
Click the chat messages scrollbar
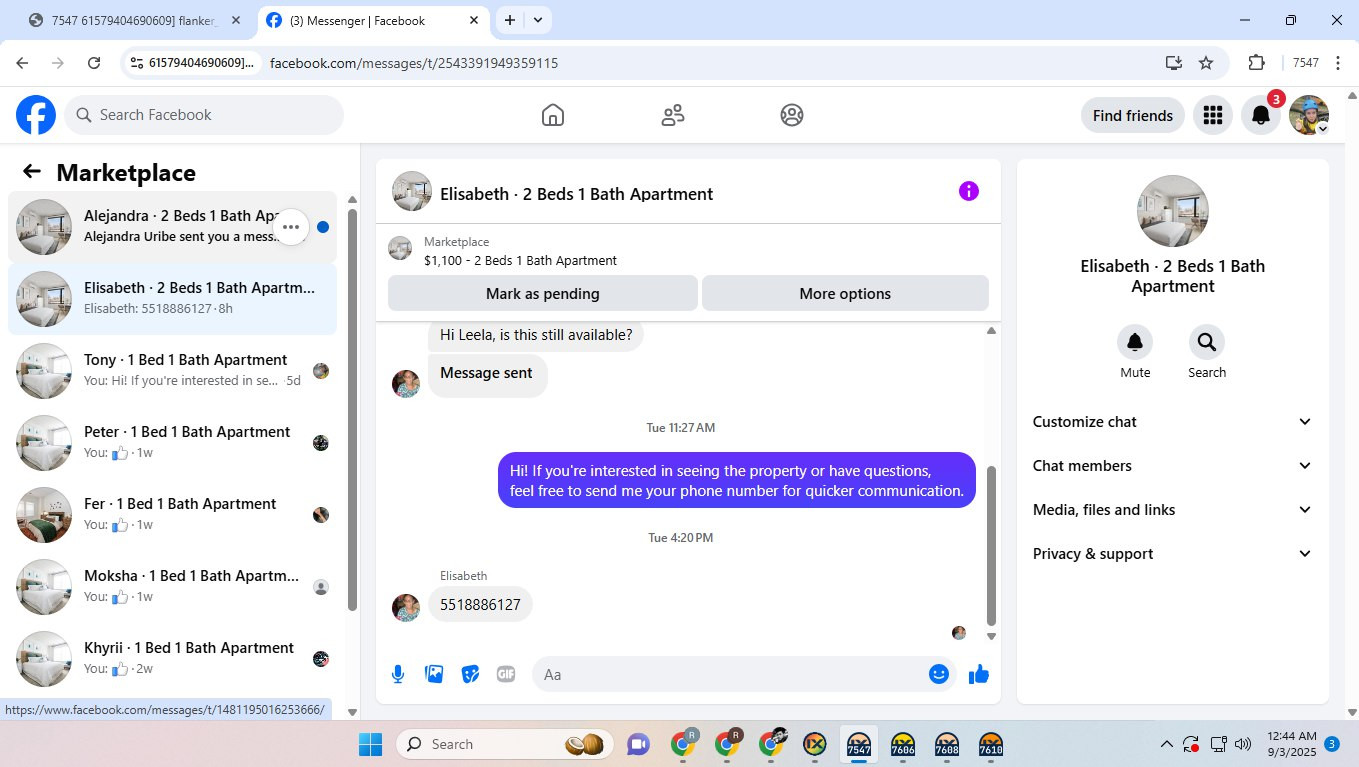[x=991, y=545]
